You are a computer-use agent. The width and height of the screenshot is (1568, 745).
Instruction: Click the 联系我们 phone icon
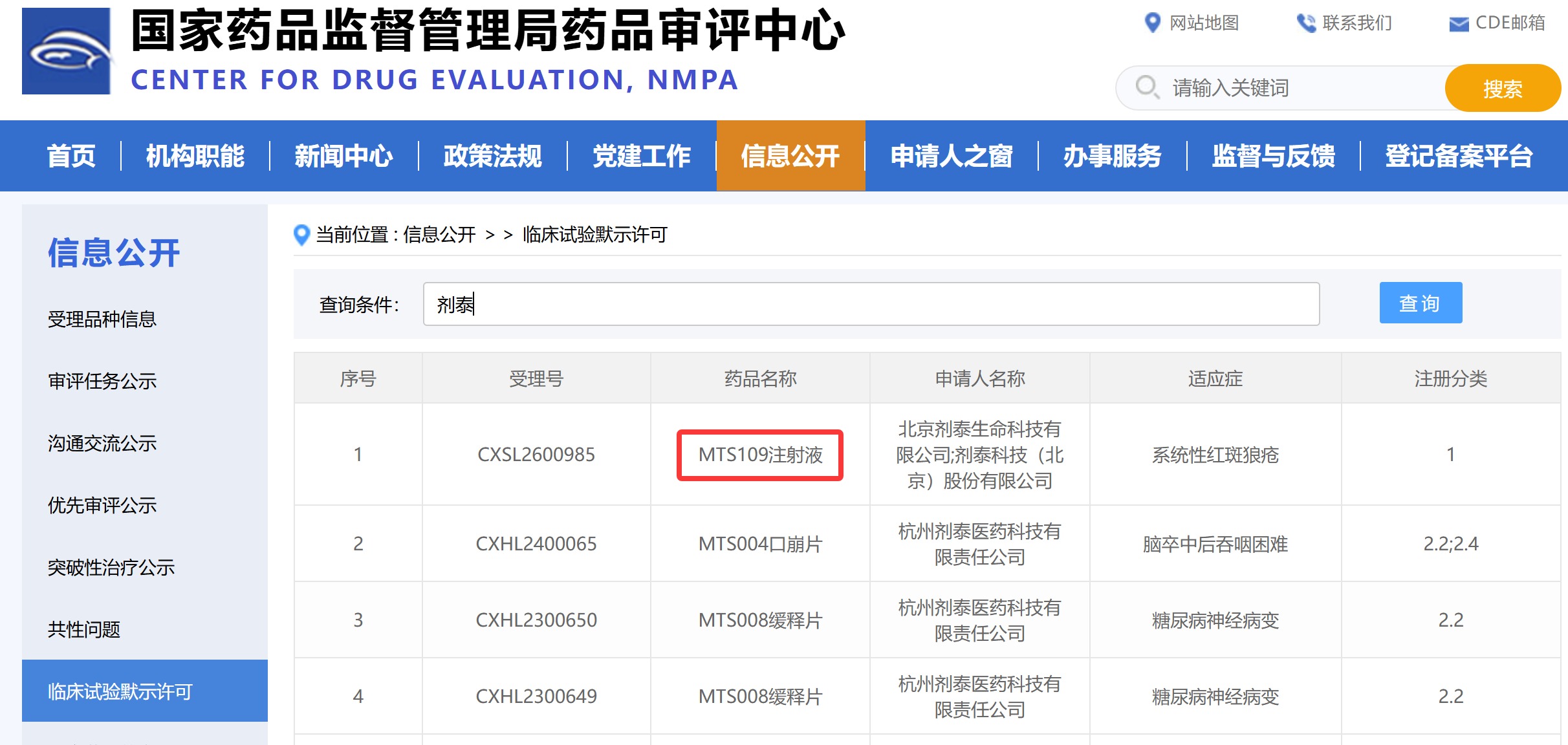(1306, 23)
